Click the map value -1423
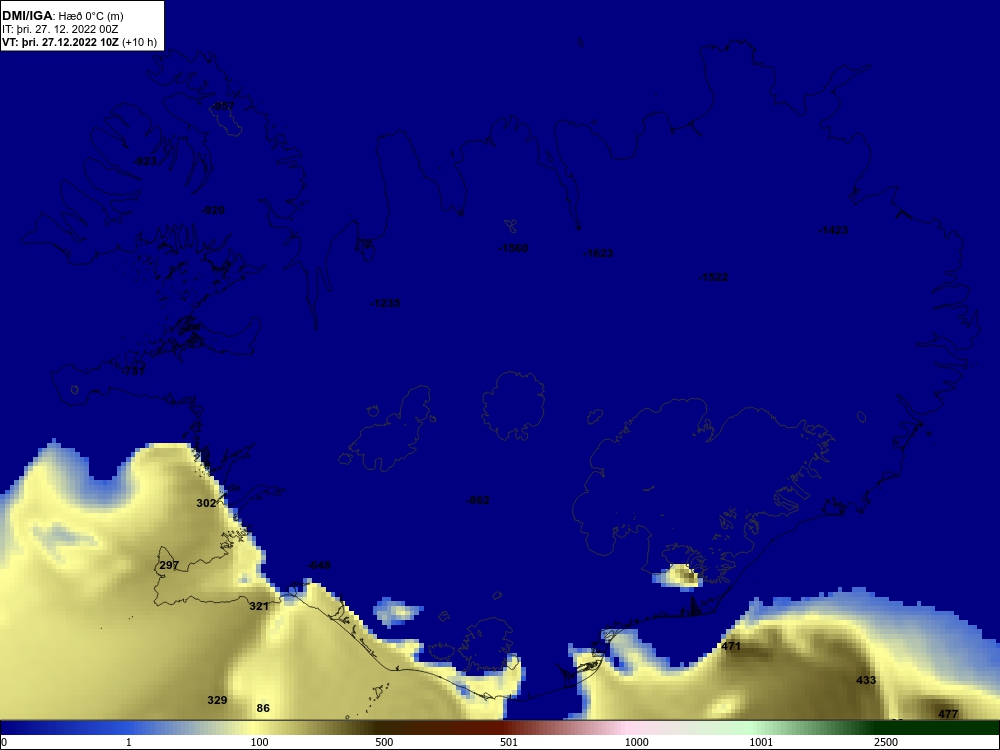 coord(833,230)
